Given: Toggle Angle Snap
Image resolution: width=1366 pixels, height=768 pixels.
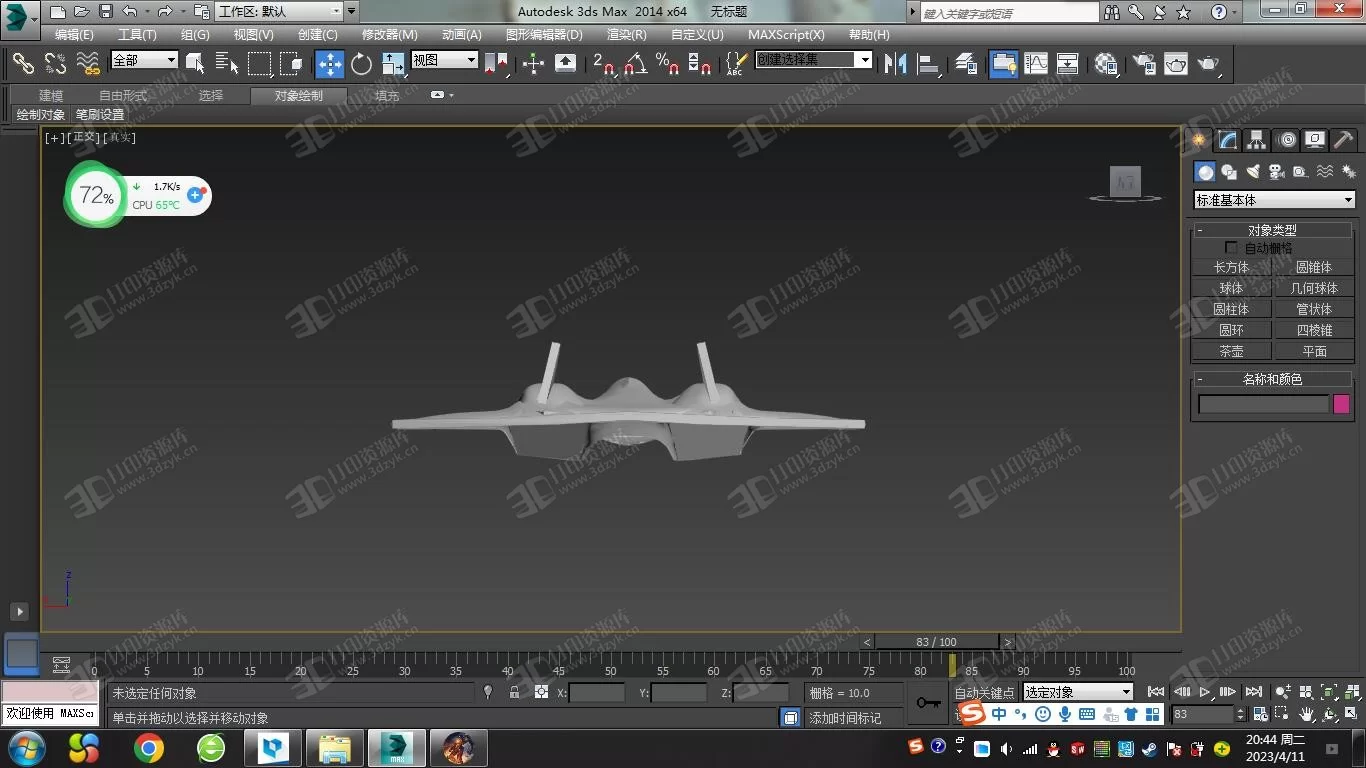Looking at the screenshot, I should [636, 63].
